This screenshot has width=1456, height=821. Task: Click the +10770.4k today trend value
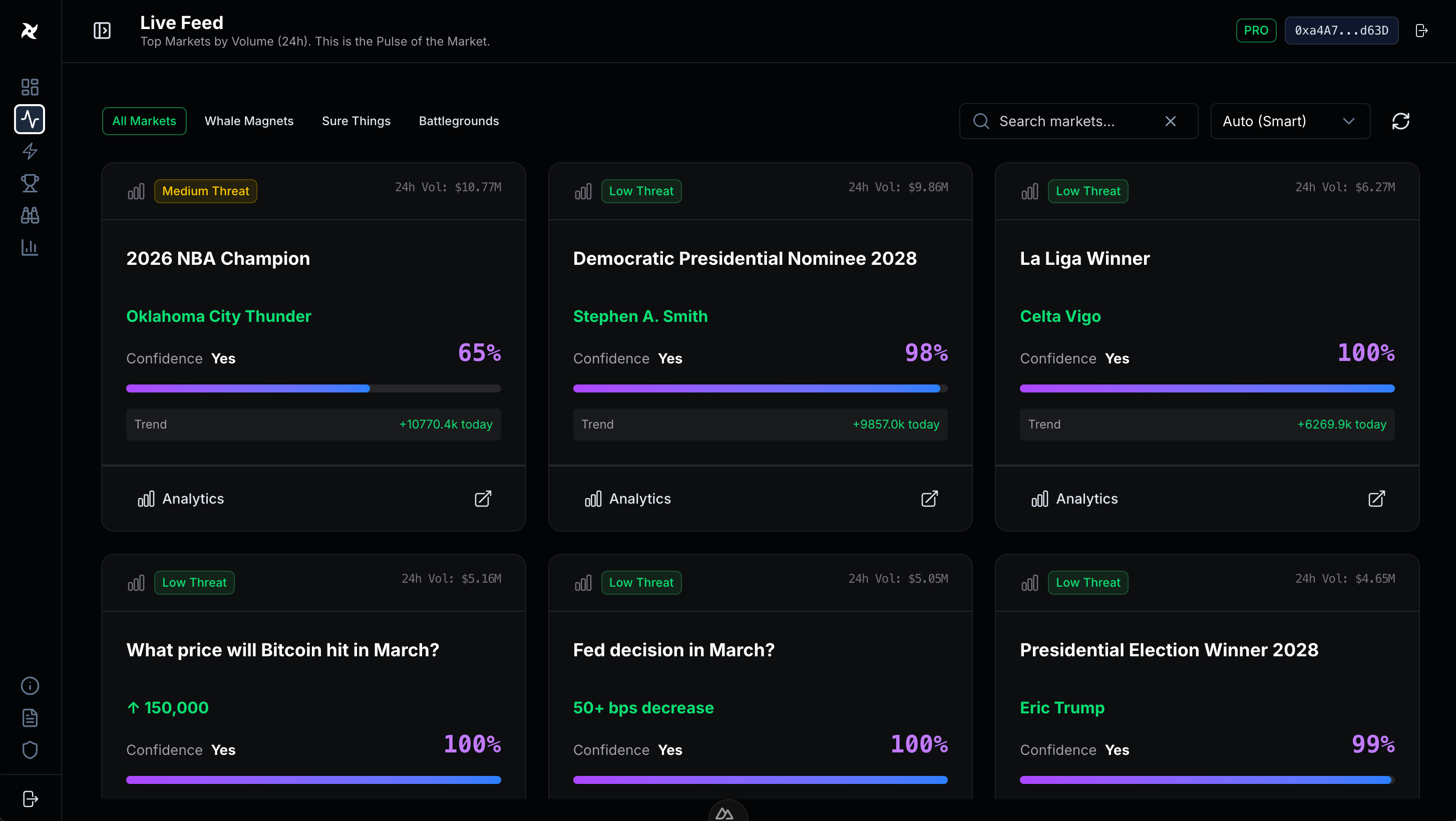tap(446, 425)
